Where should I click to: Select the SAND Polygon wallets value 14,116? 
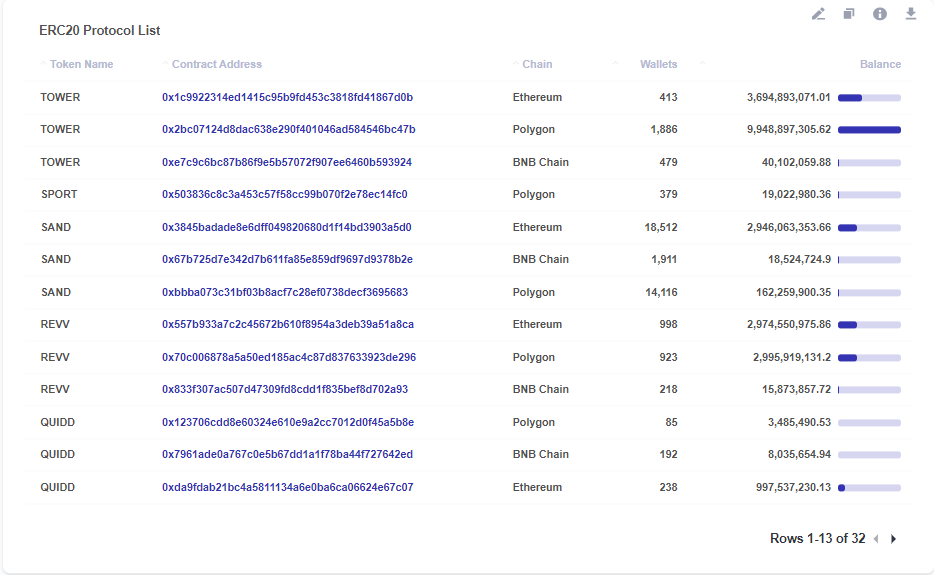[x=661, y=292]
